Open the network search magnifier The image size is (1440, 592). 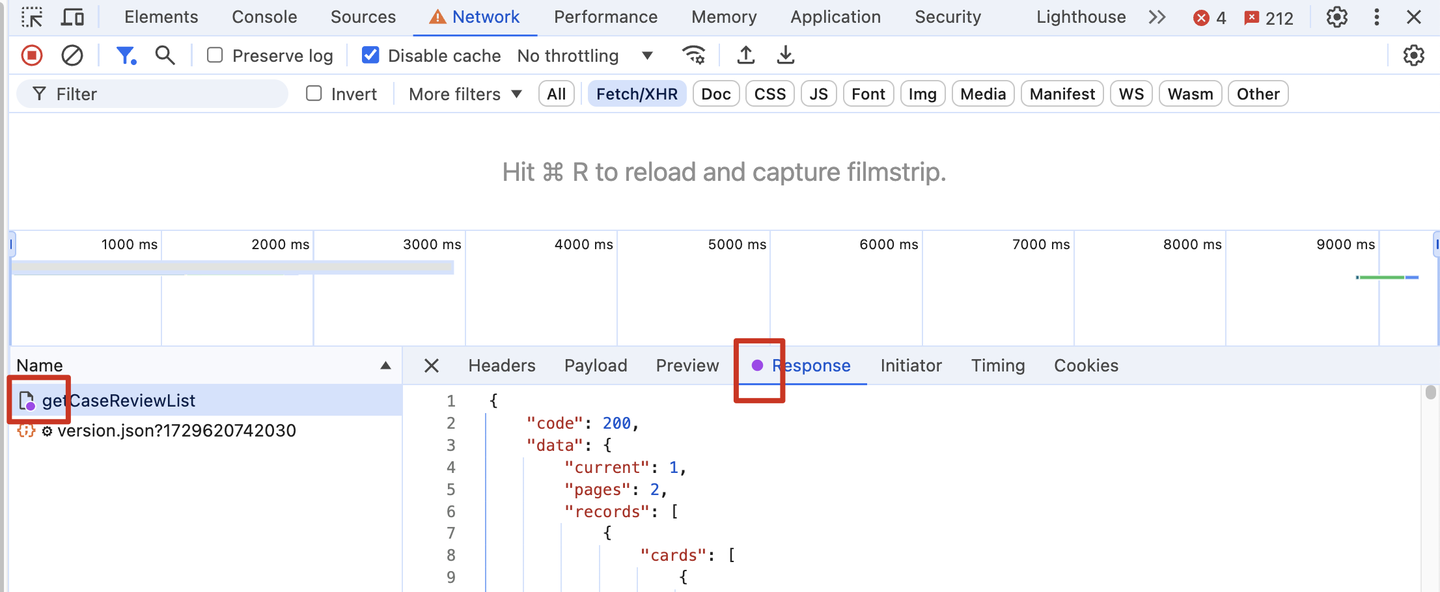point(165,56)
